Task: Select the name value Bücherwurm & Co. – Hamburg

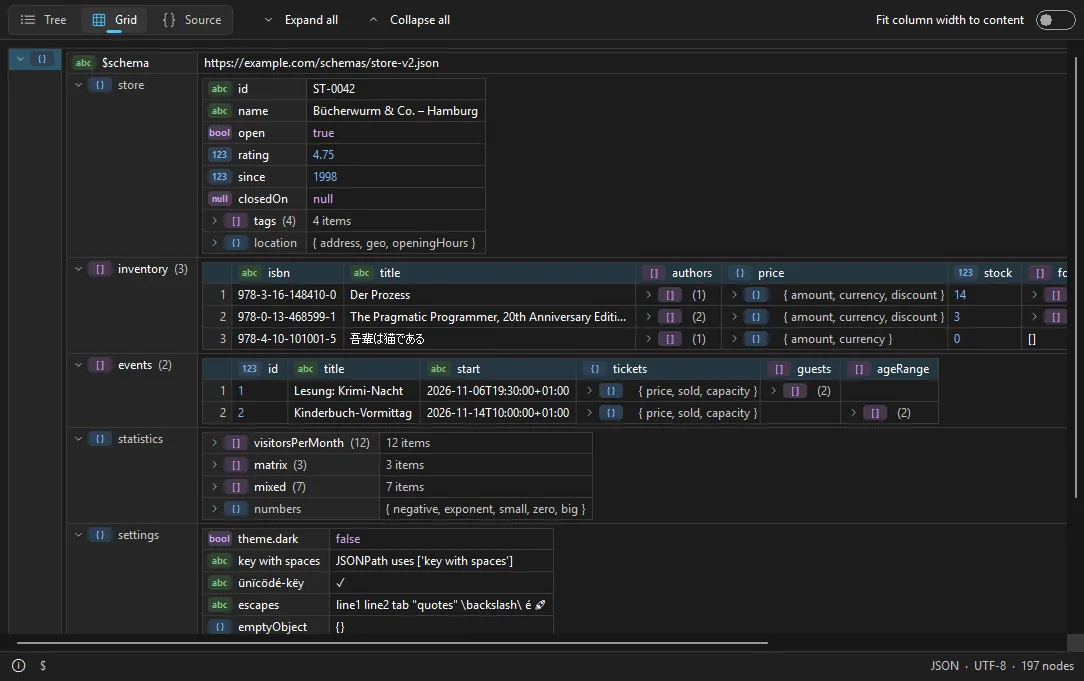Action: tap(395, 111)
